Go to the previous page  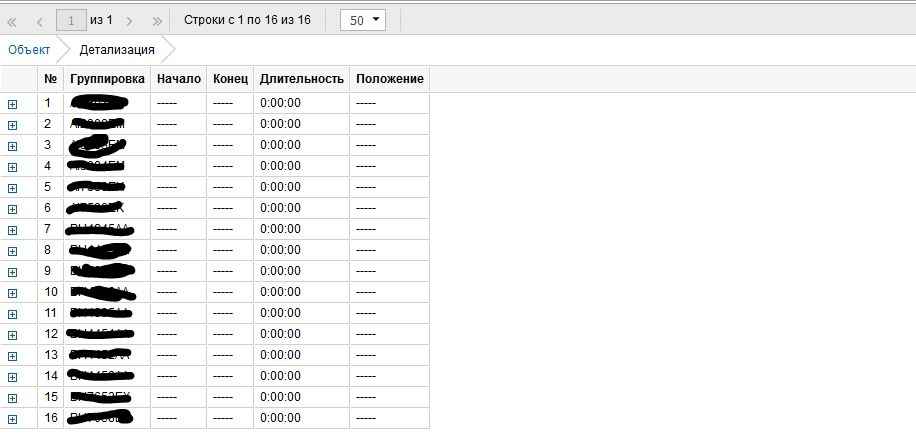pos(39,20)
